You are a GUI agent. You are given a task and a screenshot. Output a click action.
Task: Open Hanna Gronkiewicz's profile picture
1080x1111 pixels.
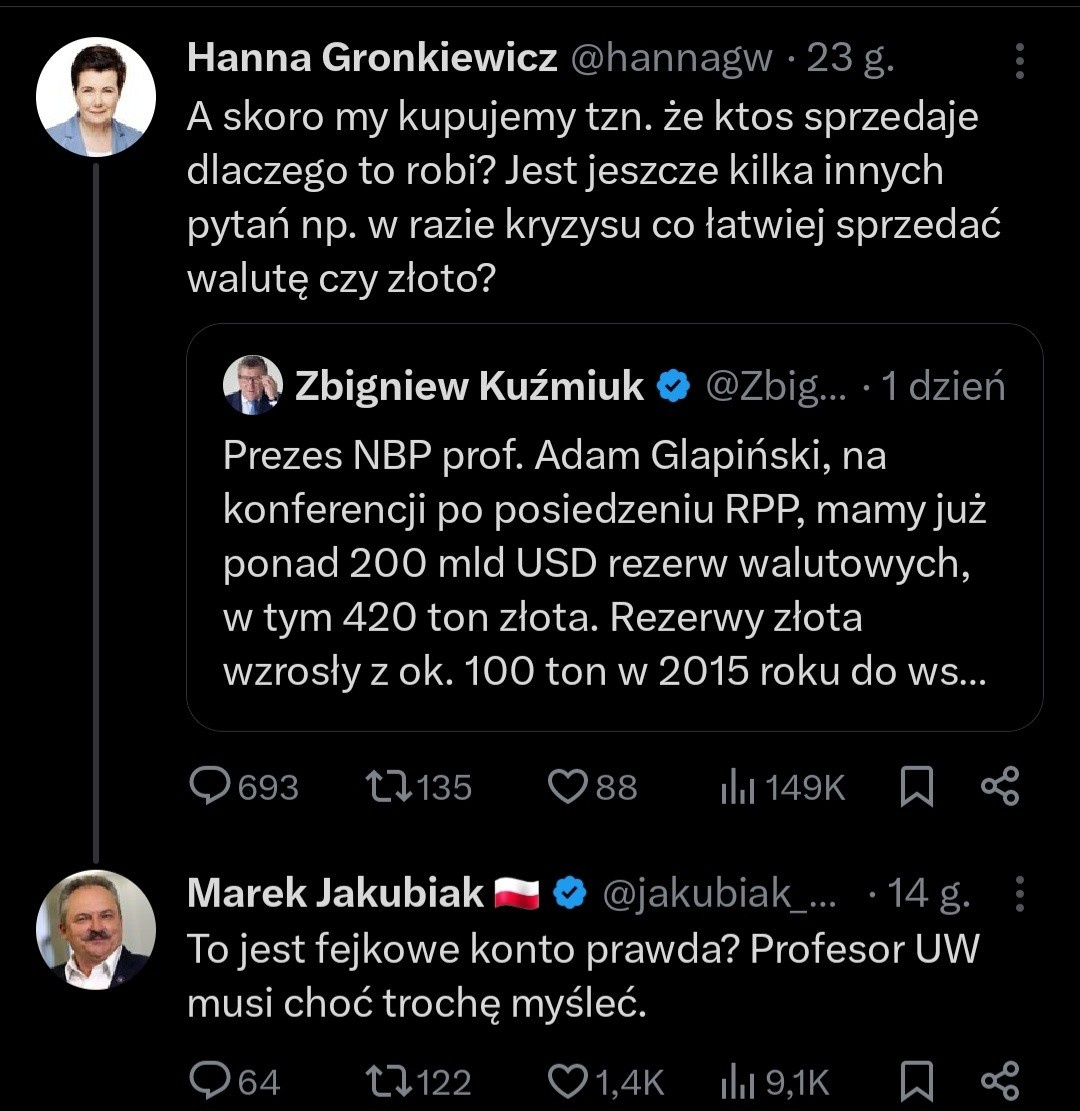click(96, 97)
